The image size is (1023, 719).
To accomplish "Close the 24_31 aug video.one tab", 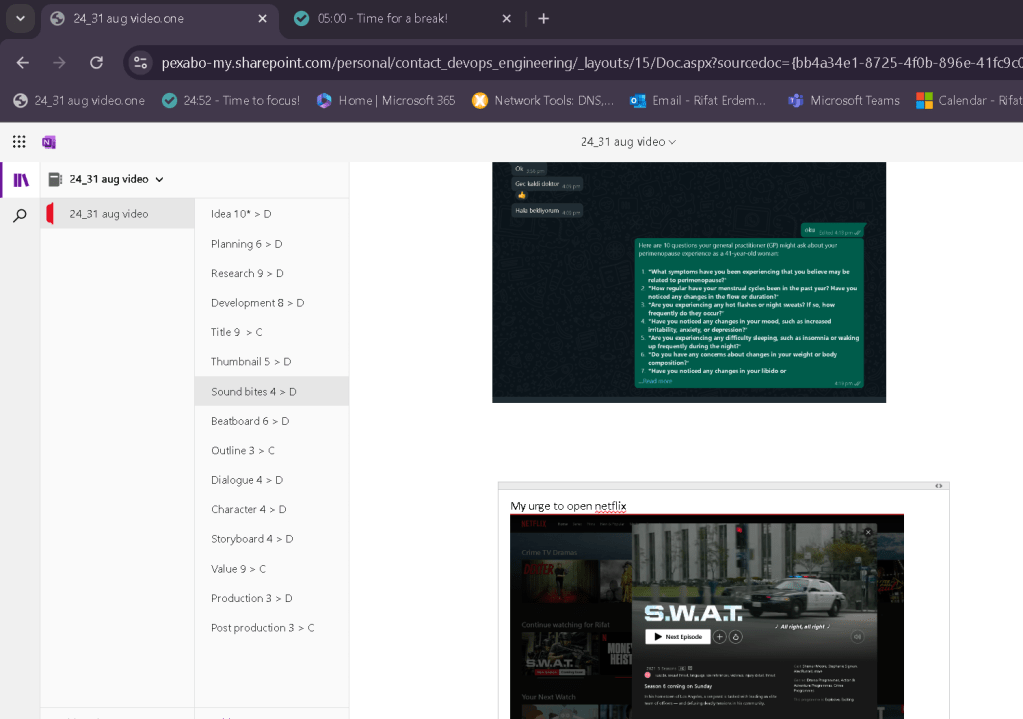I will 262,18.
